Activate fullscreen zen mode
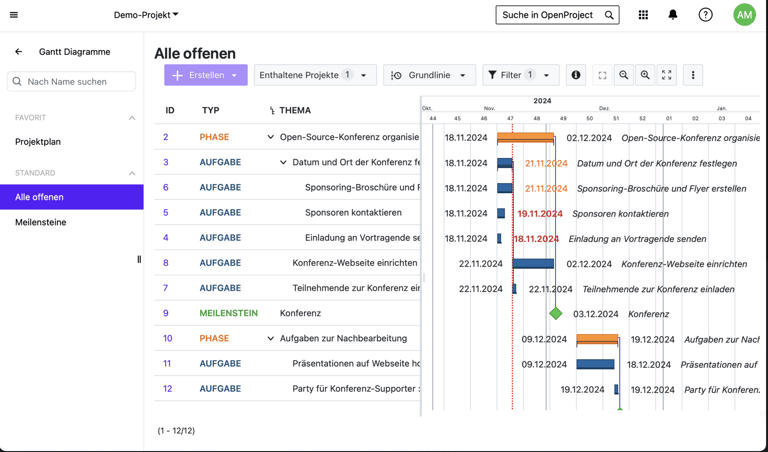 (667, 75)
